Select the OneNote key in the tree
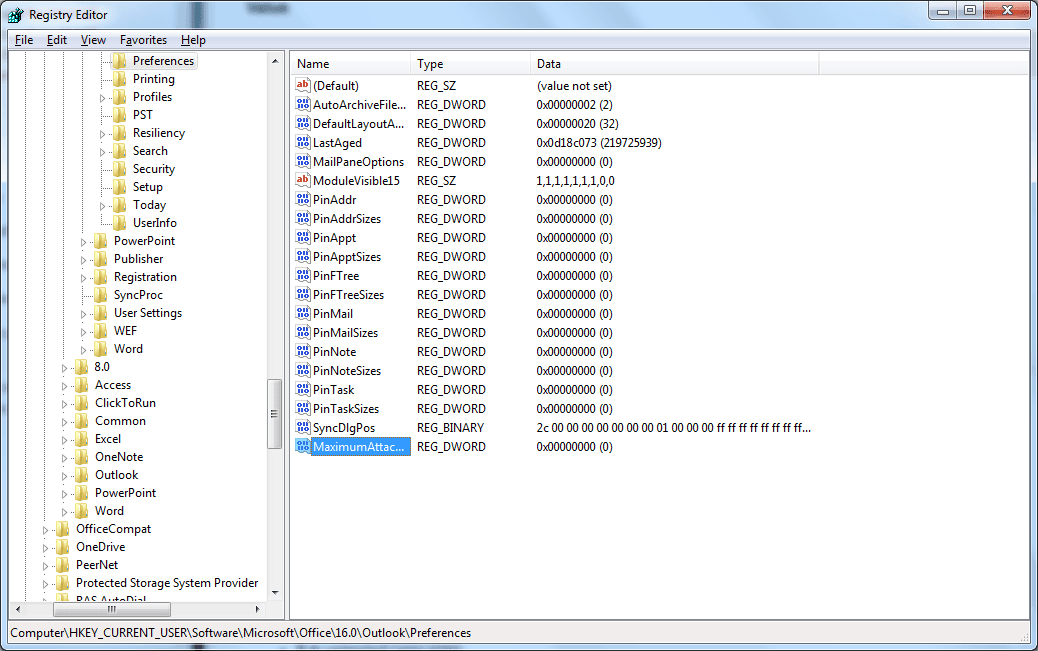 coord(119,457)
